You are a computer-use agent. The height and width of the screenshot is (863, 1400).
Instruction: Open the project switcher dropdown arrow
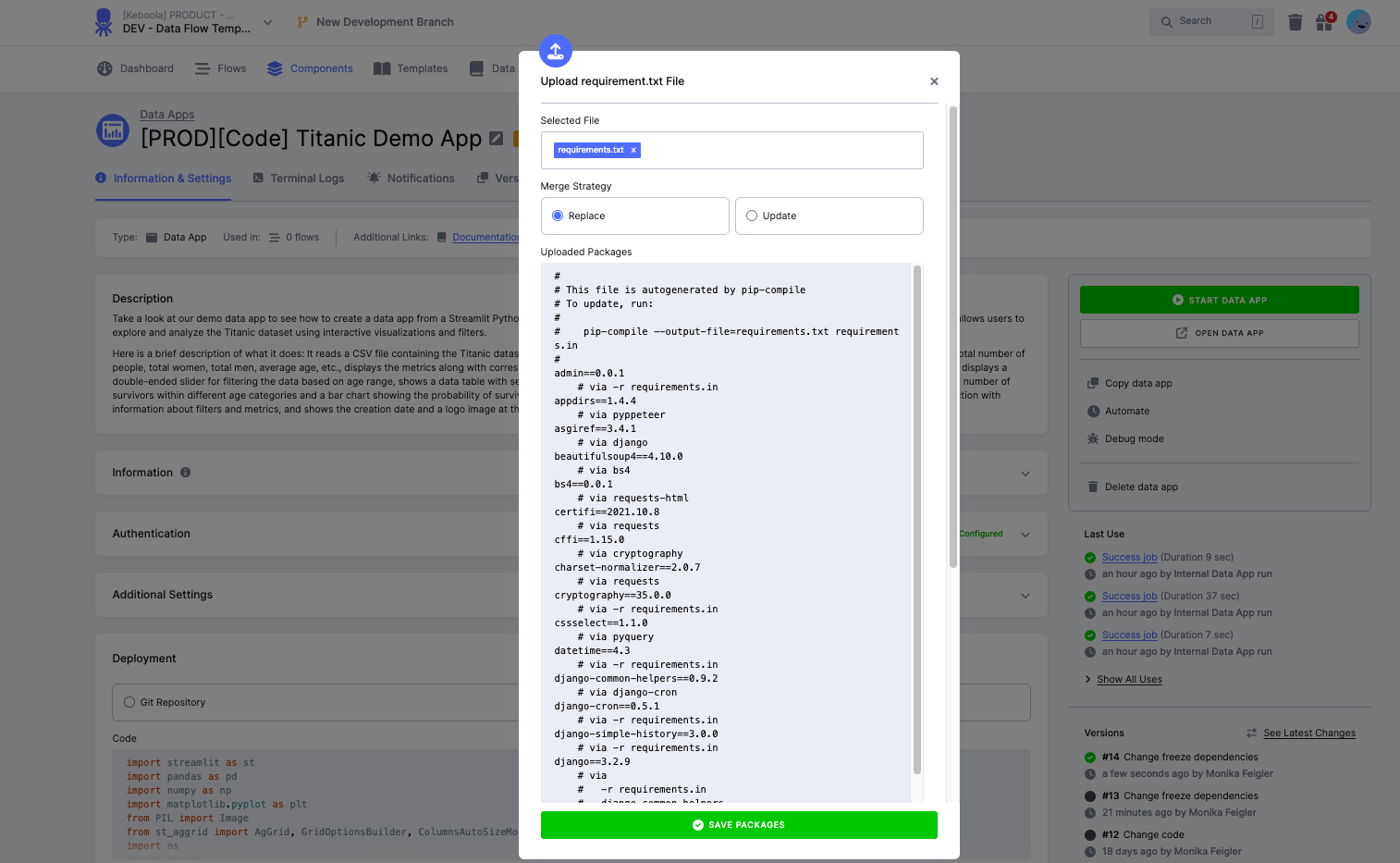[x=267, y=22]
